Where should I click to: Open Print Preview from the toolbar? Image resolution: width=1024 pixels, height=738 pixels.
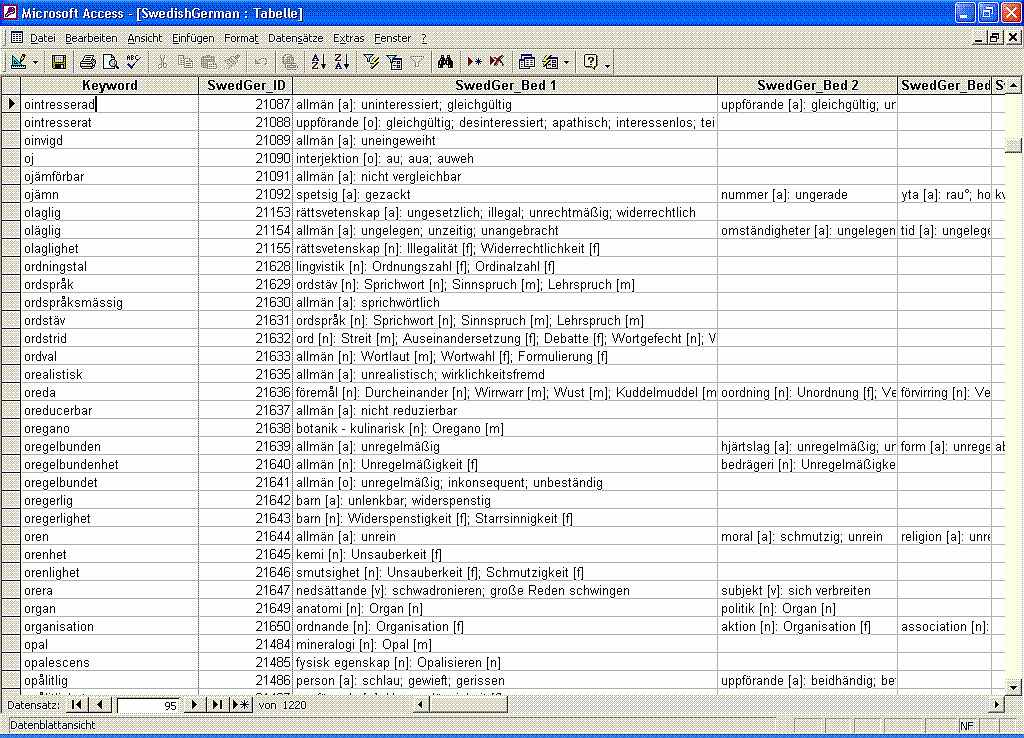[x=110, y=62]
